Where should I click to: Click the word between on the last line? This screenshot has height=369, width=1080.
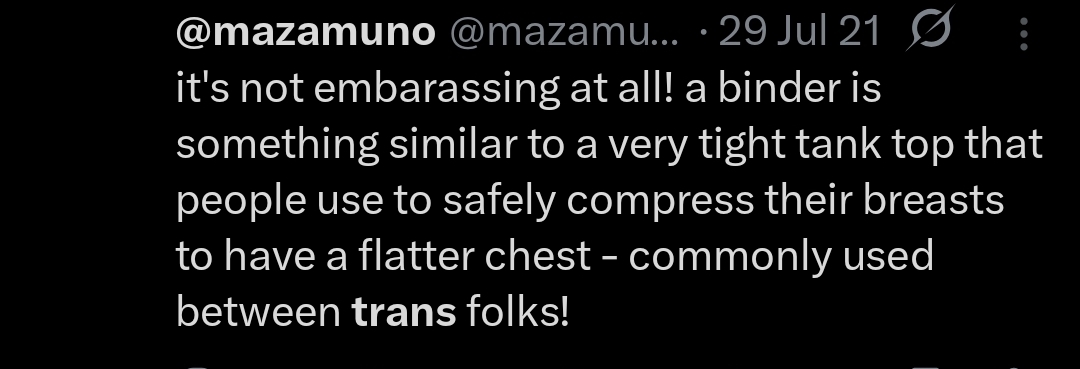(258, 312)
